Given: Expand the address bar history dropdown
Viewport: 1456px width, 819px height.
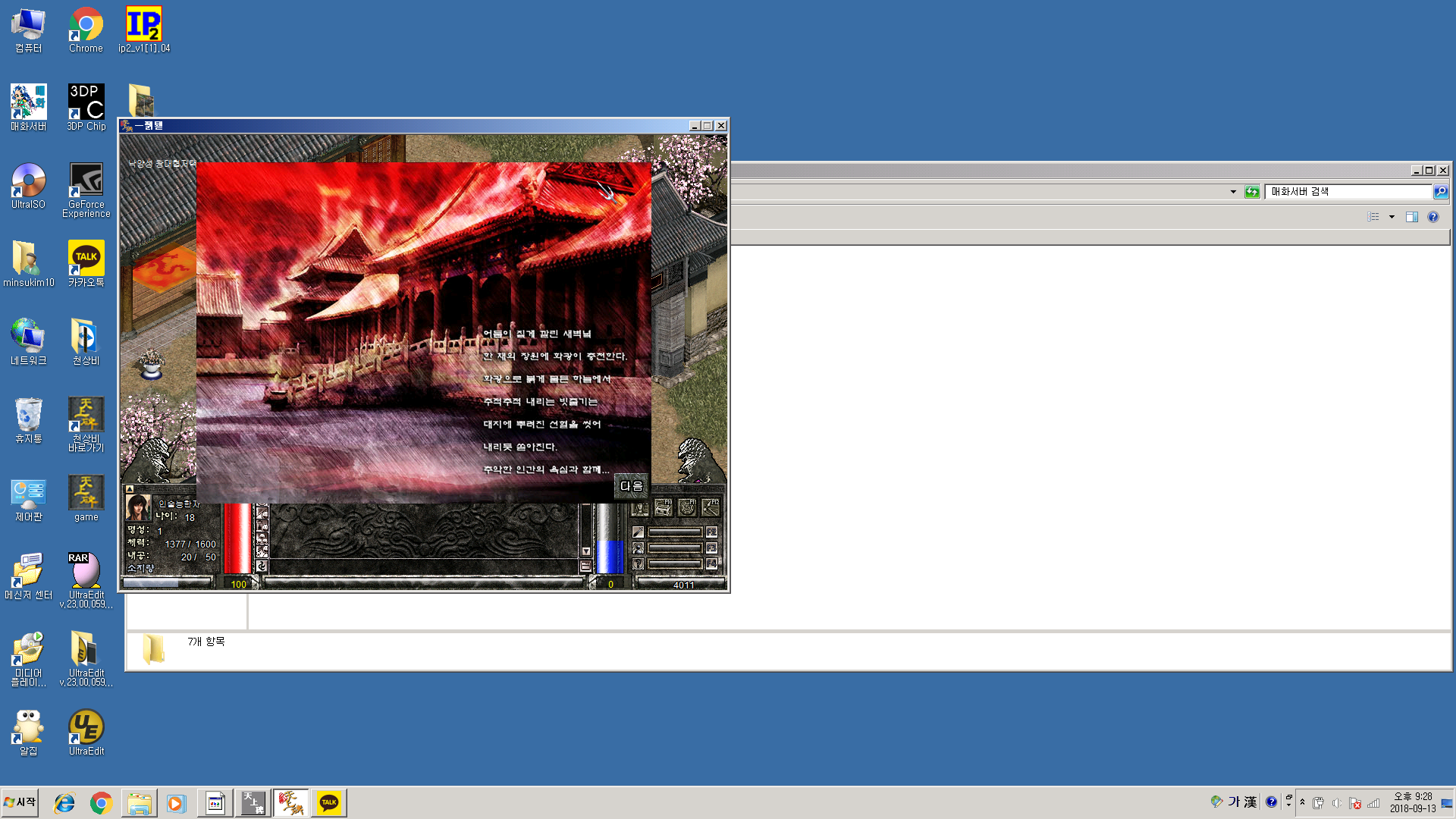Looking at the screenshot, I should point(1233,192).
